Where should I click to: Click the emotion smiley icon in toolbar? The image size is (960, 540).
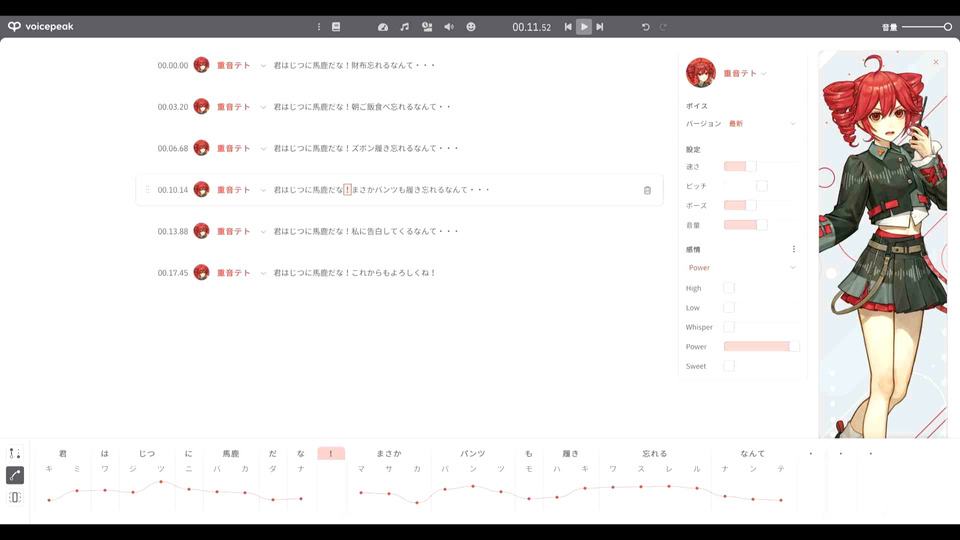click(471, 27)
